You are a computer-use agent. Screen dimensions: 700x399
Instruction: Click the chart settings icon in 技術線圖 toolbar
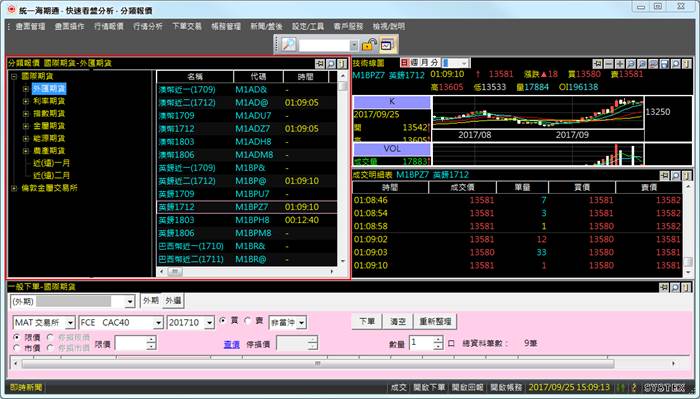click(x=653, y=64)
